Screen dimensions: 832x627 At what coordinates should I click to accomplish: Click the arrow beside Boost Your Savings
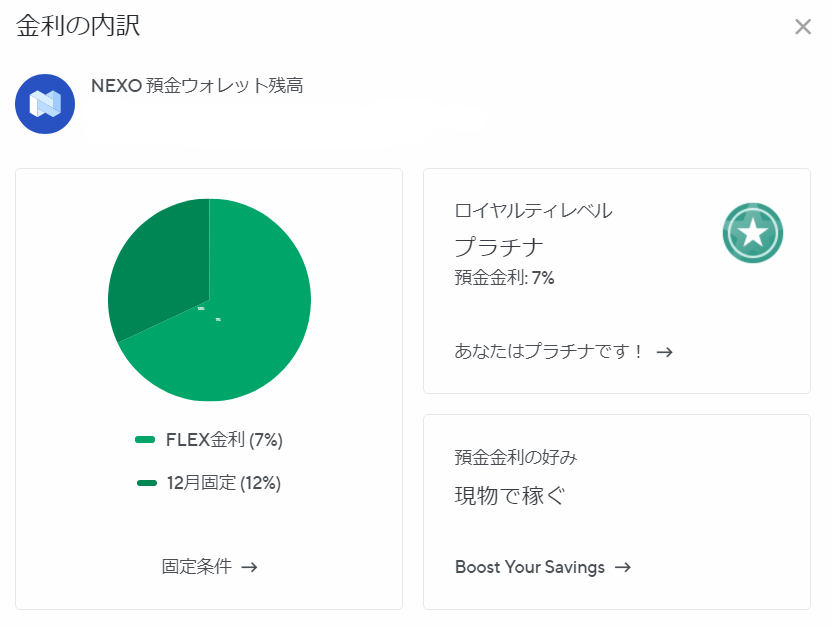pyautogui.click(x=623, y=567)
